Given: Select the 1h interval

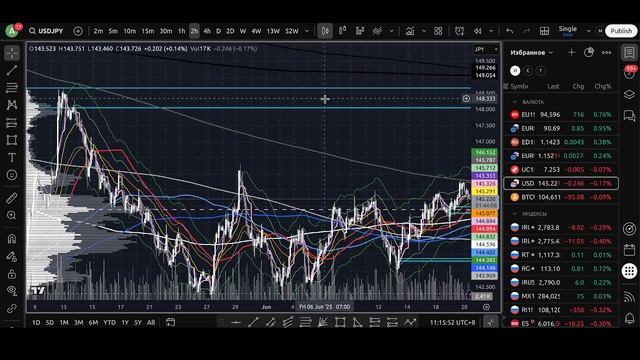Looking at the screenshot, I should coord(182,31).
